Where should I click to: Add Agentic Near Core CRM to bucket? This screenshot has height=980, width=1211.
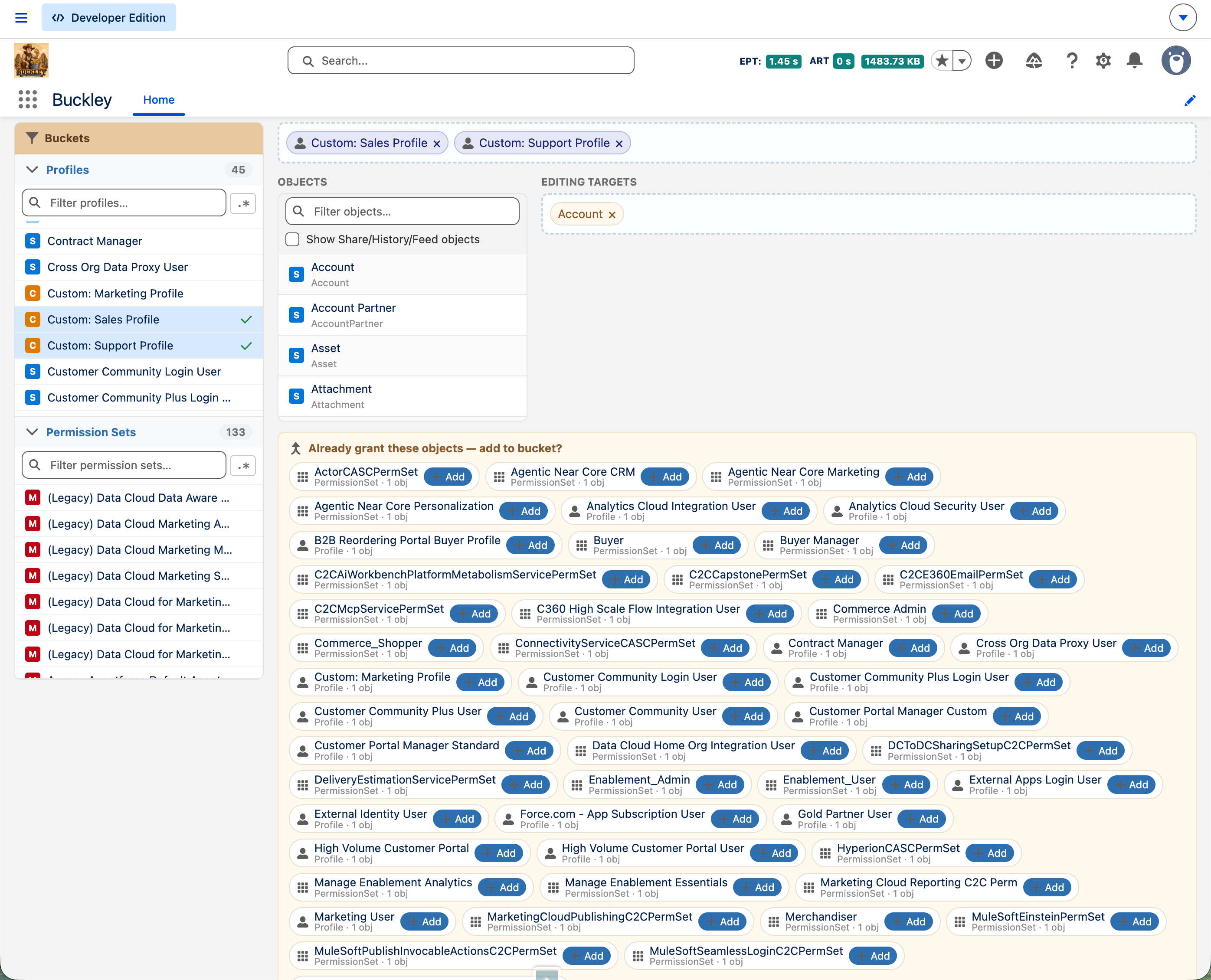click(x=664, y=477)
